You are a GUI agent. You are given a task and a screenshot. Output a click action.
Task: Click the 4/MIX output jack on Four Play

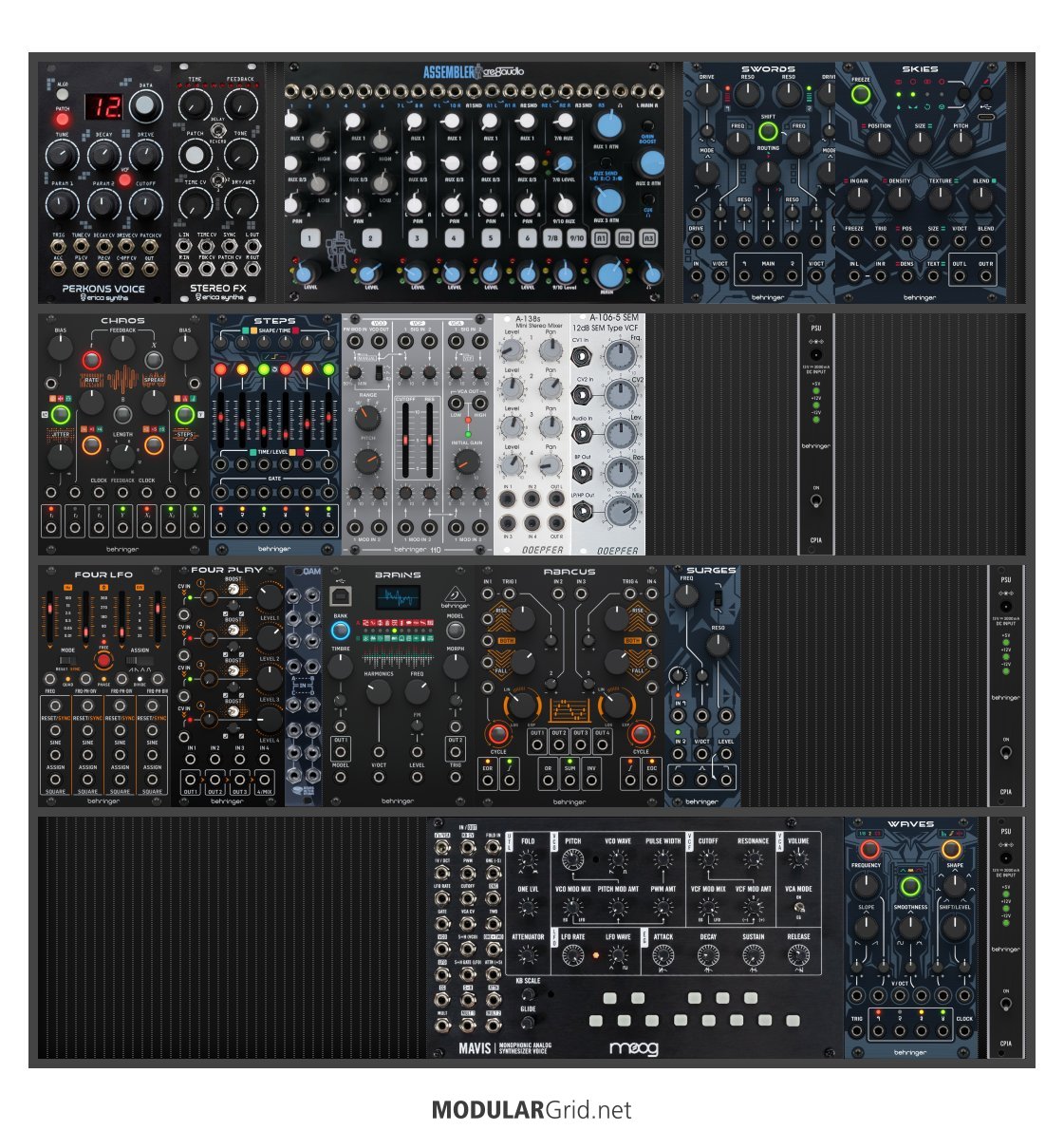(265, 780)
